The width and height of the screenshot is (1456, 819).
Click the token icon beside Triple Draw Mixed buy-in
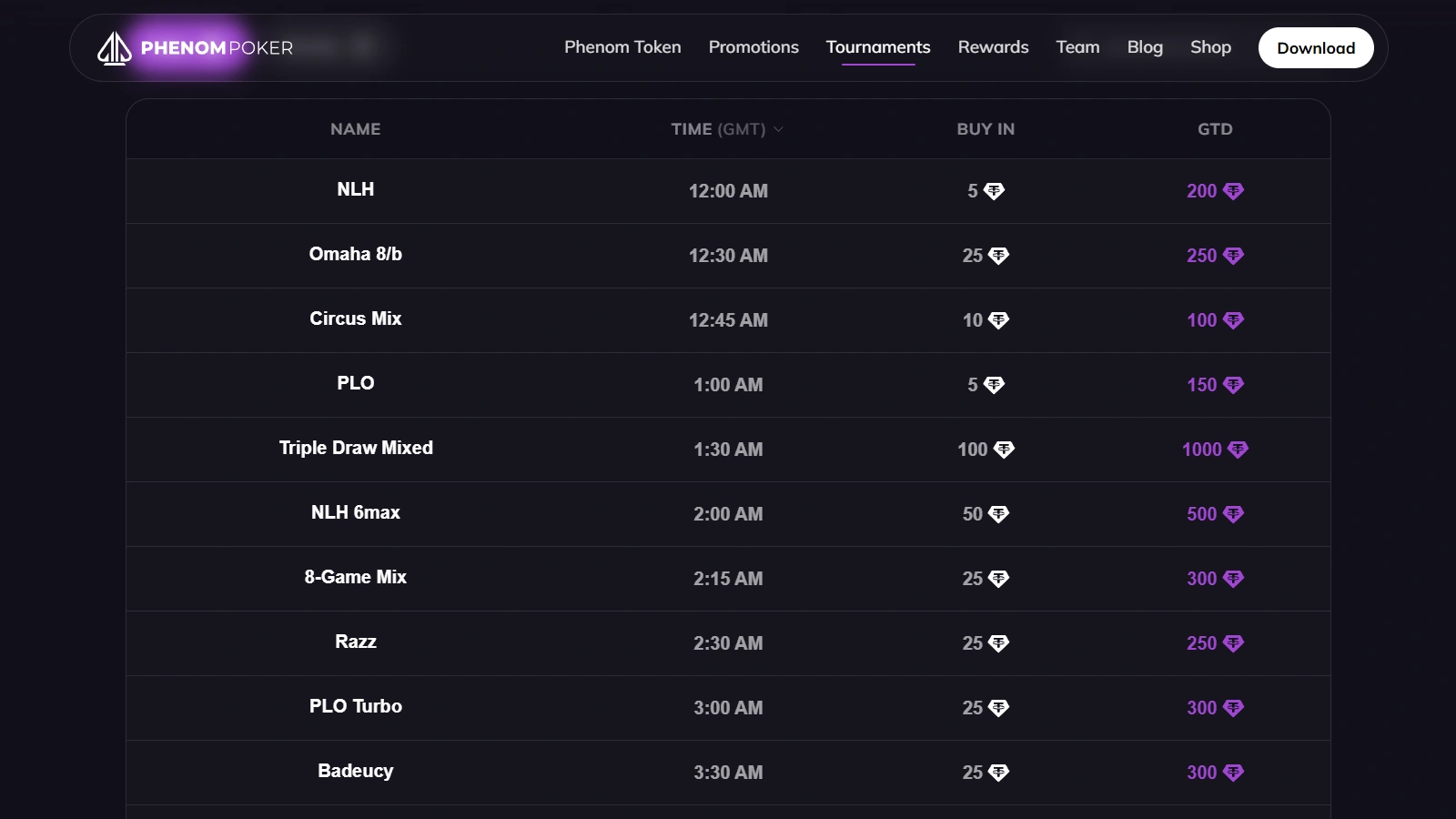[1004, 450]
